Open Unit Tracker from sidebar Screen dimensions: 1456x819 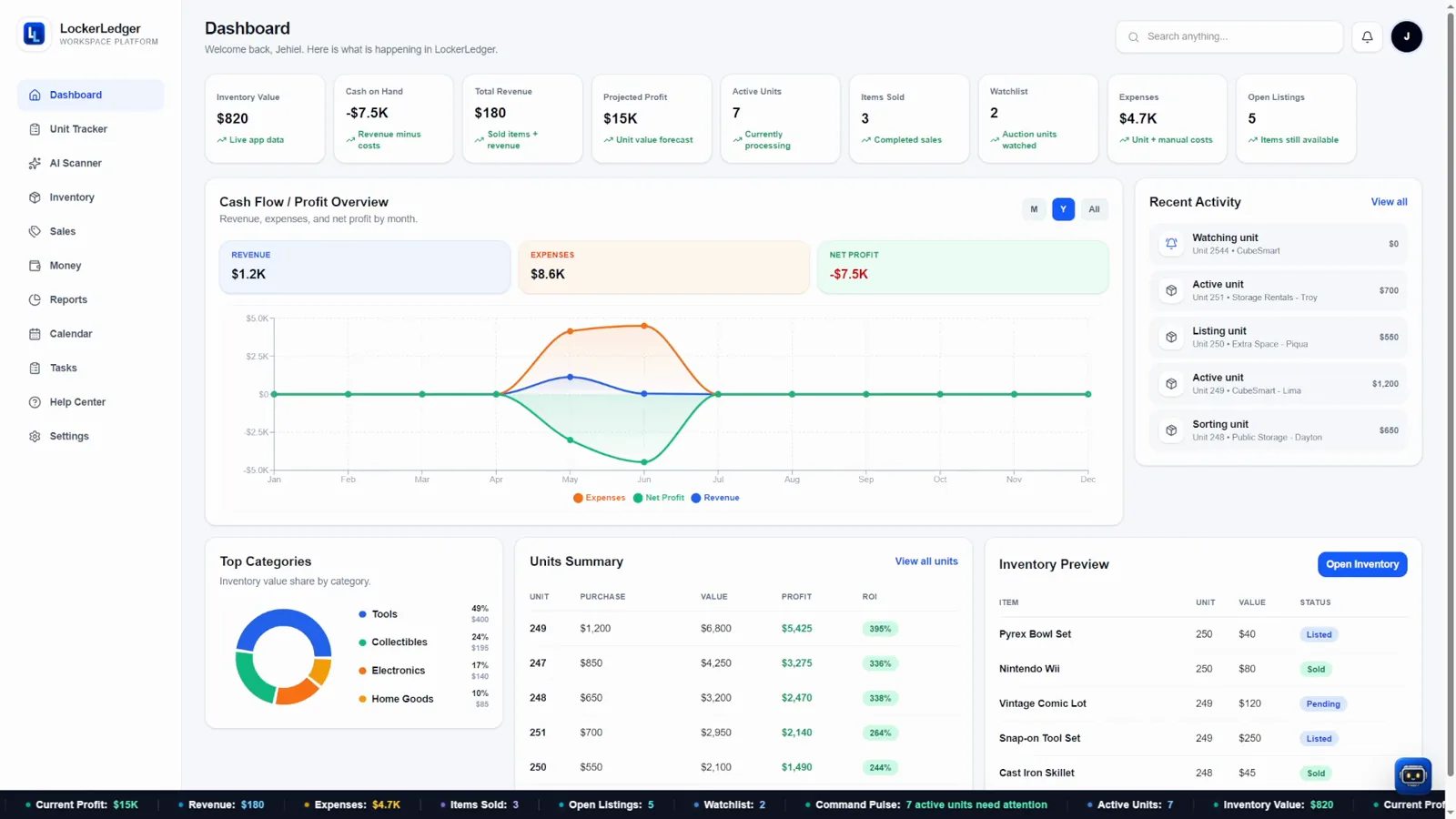coord(90,129)
